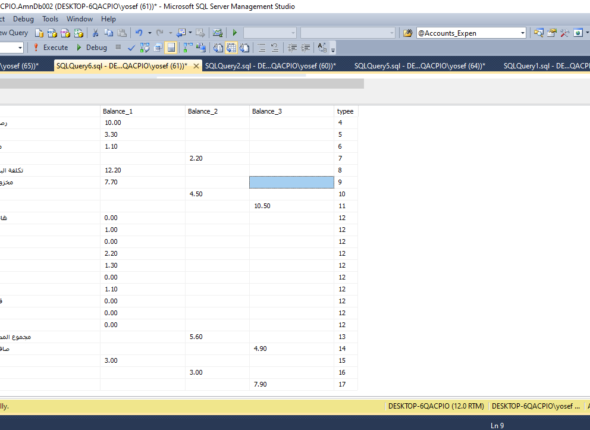Toggle Include Client Statistics
The image size is (590, 430).
point(201,48)
